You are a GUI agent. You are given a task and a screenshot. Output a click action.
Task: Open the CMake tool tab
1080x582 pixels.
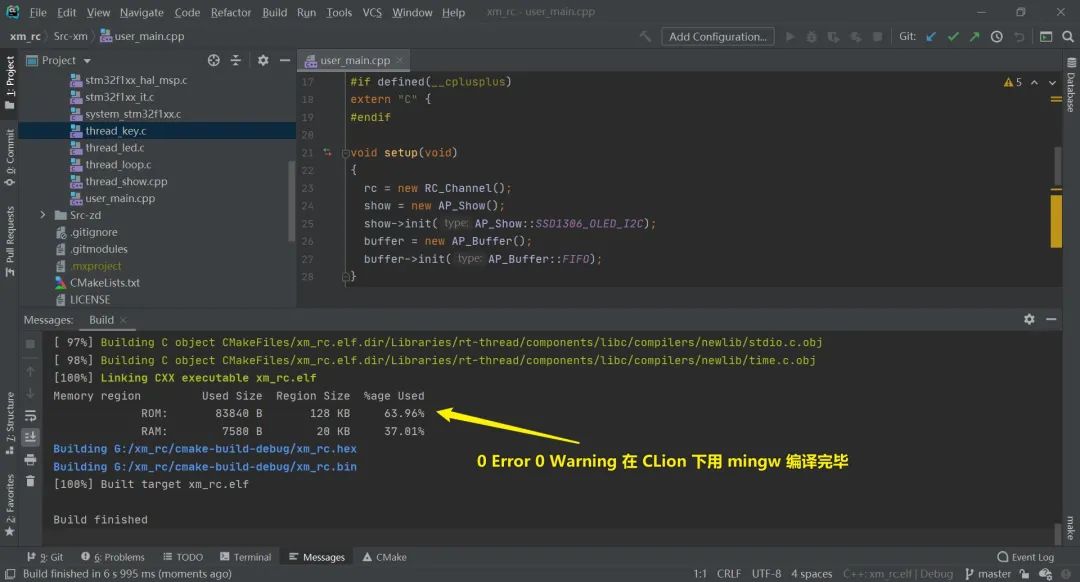point(384,557)
